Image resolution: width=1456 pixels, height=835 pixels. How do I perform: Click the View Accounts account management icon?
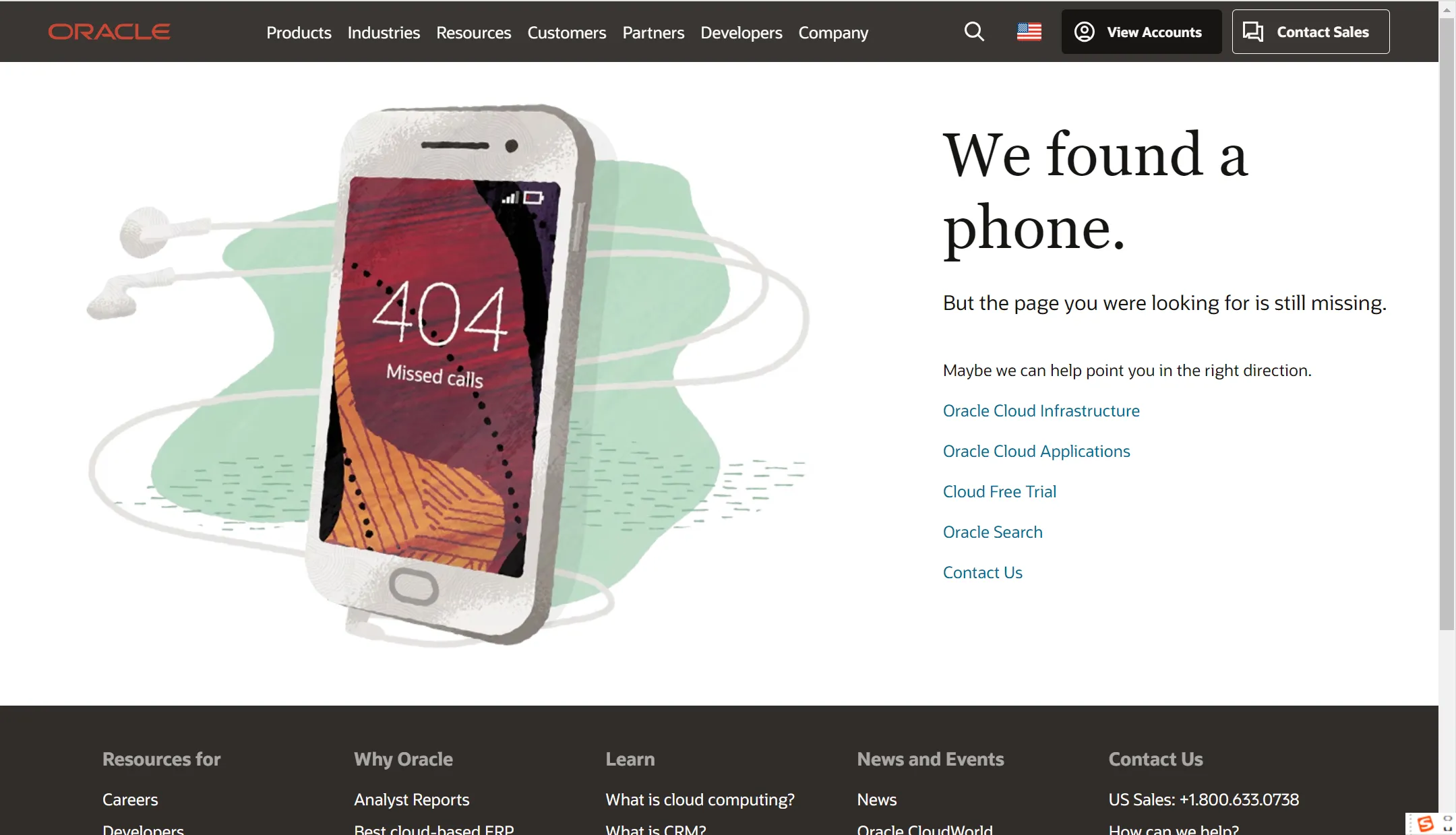pyautogui.click(x=1085, y=31)
